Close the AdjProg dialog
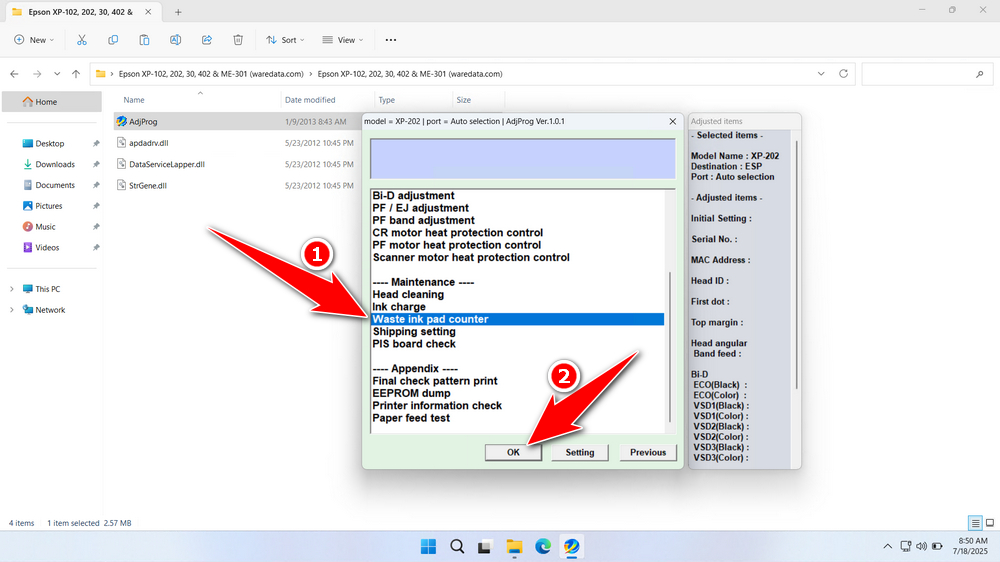 pyautogui.click(x=673, y=121)
